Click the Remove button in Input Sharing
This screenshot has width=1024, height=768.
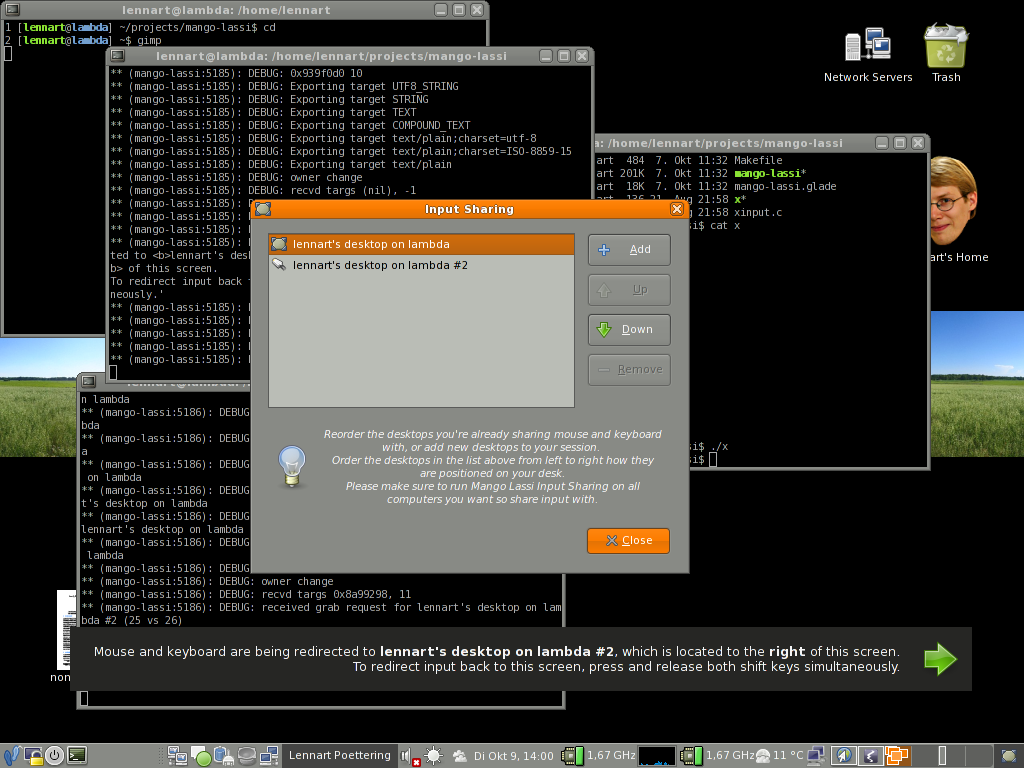click(629, 370)
